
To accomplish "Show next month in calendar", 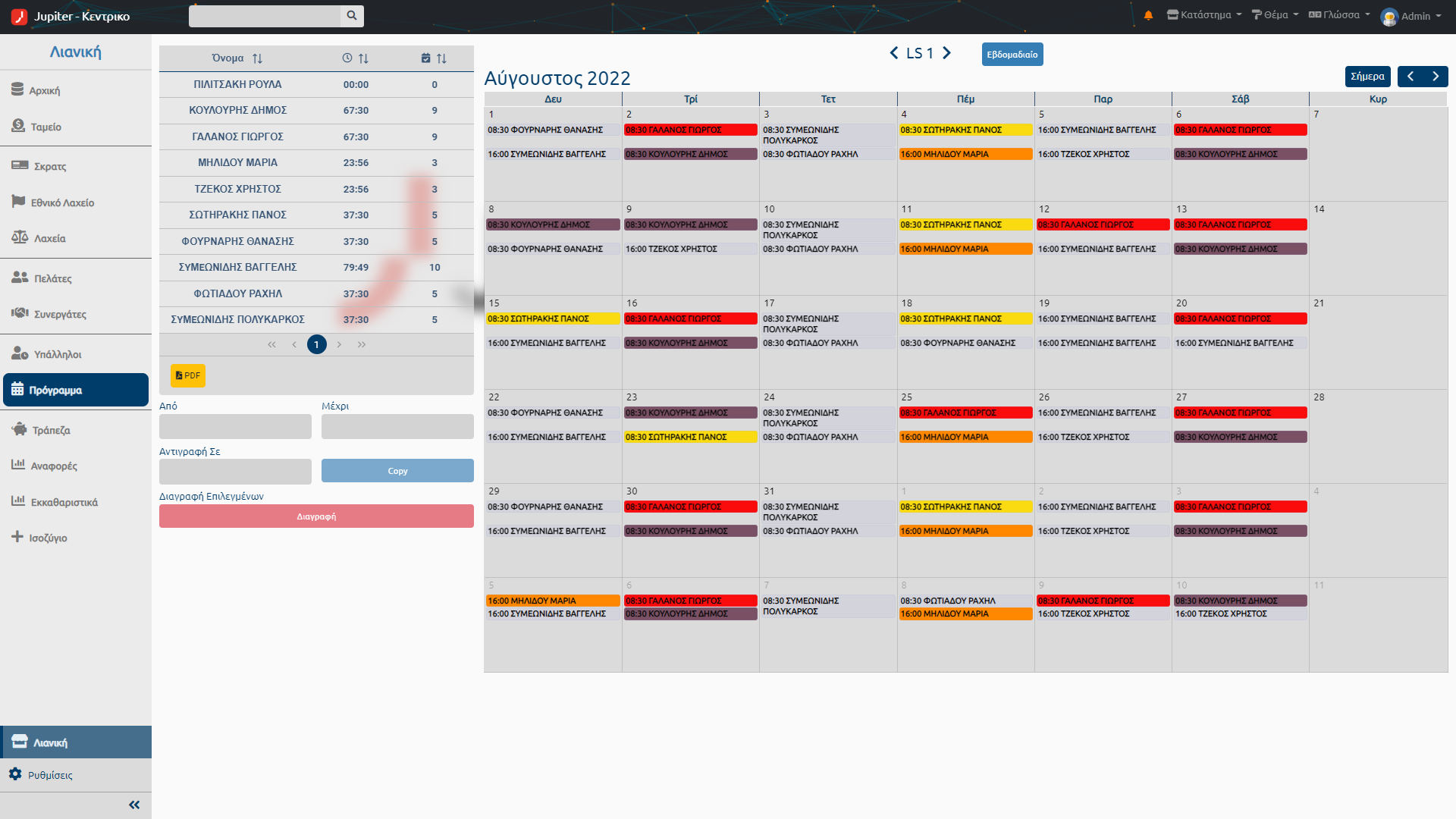I will click(1436, 77).
